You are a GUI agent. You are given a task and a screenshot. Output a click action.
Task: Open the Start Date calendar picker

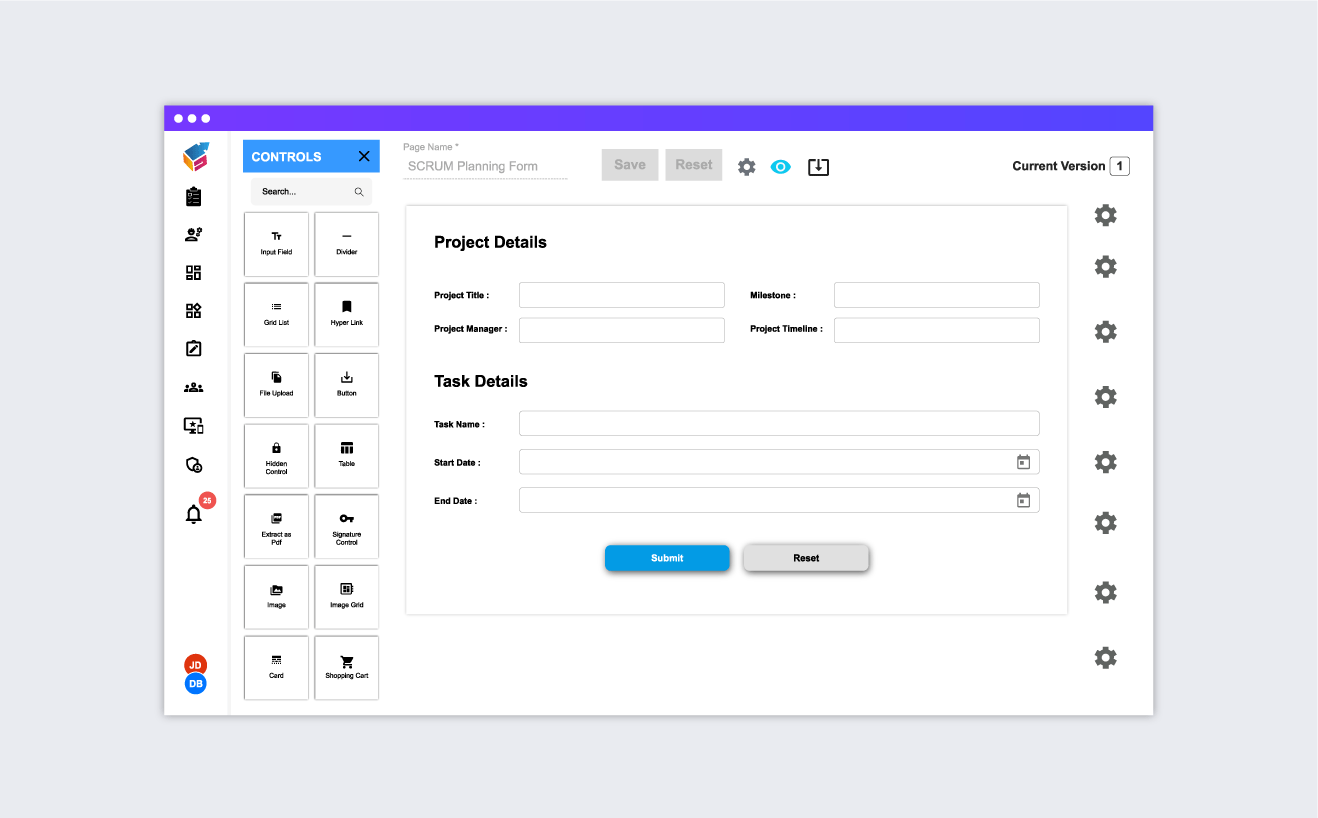coord(1023,461)
